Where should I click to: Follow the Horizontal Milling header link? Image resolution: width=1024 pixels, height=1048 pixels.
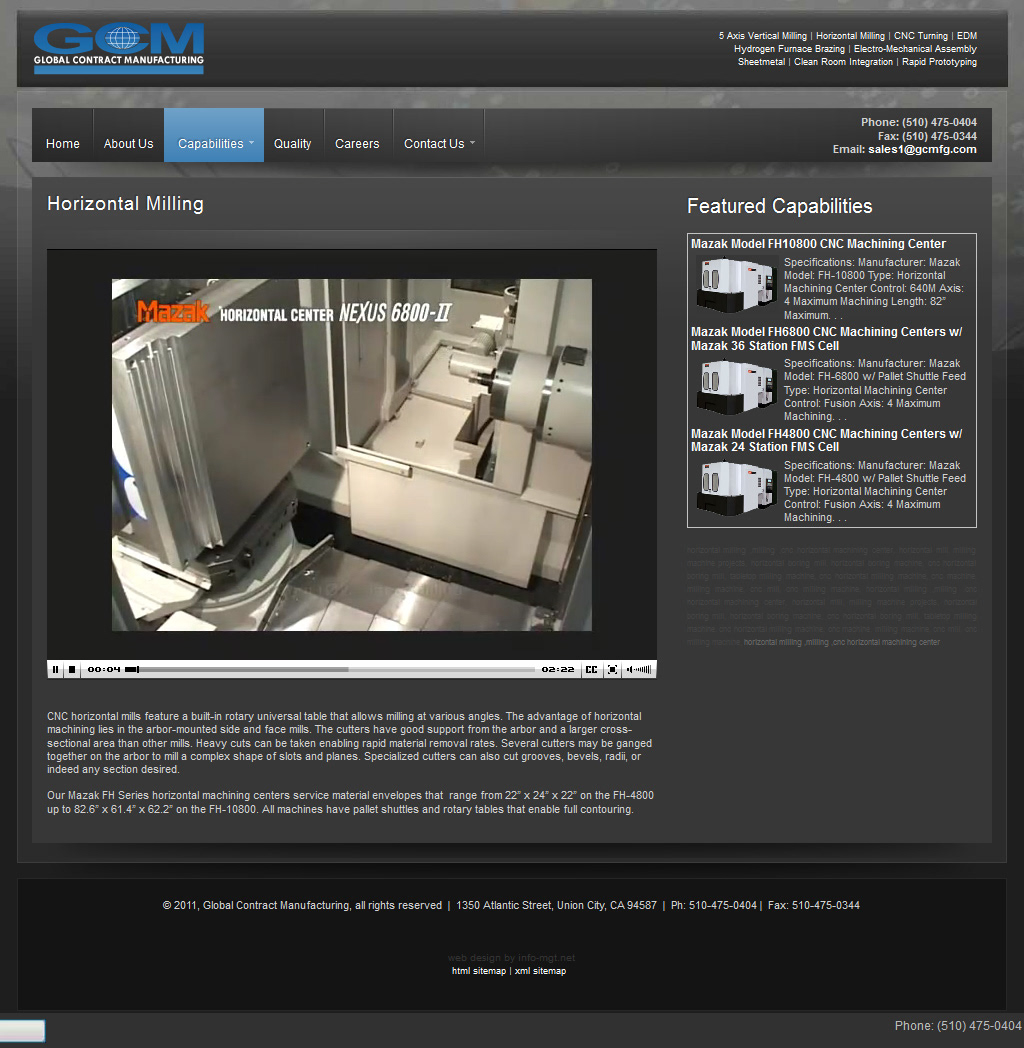click(850, 36)
